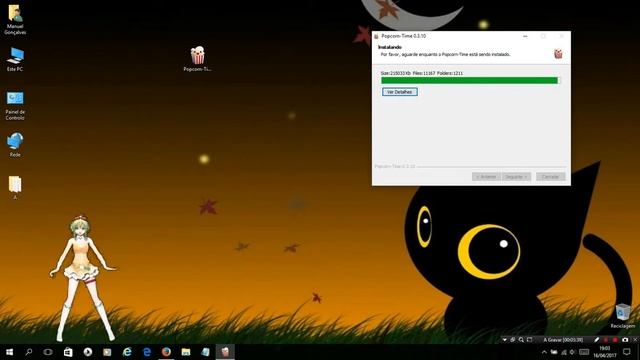Click the green installation progress bar
This screenshot has height=360, width=640.
coord(471,80)
